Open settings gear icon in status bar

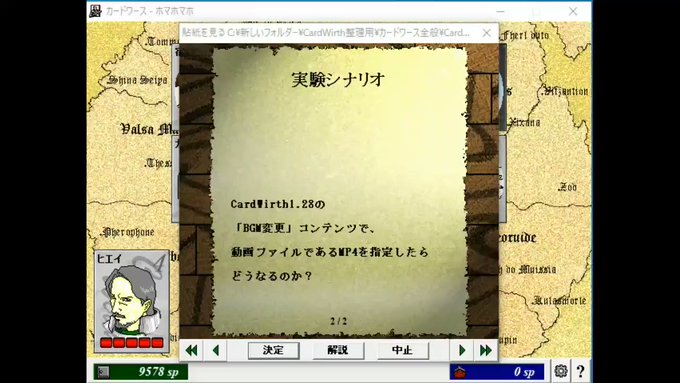pyautogui.click(x=561, y=371)
